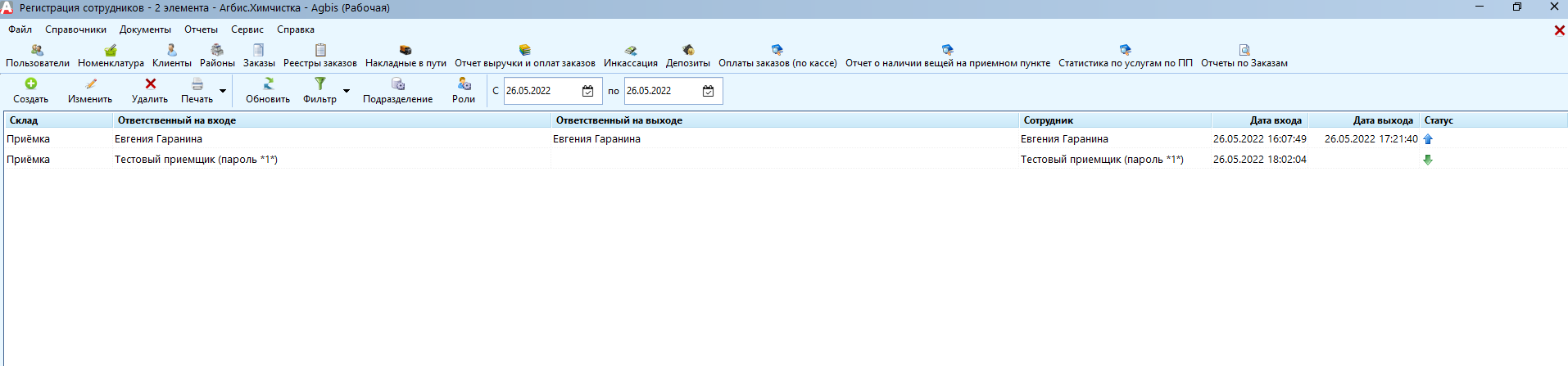1568x366 pixels.
Task: Sort by Ответственный на входе column header
Action: pos(332,120)
